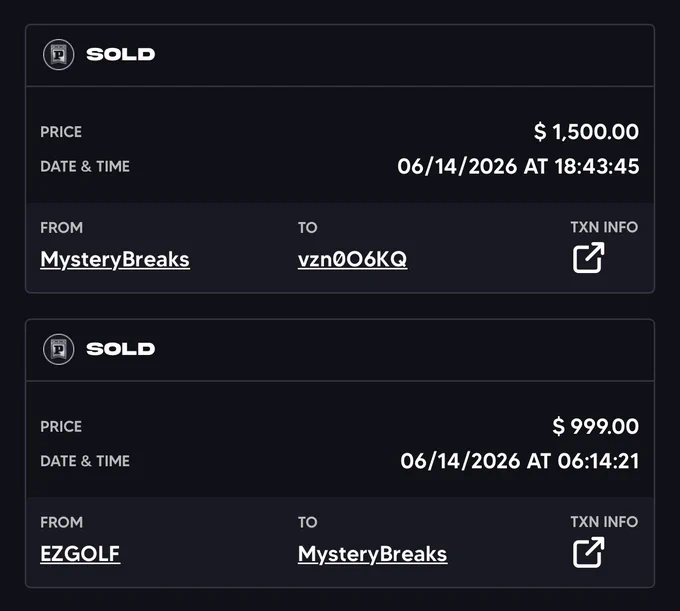The height and width of the screenshot is (611, 680).
Task: Select the SOLD heading of the $999.00 sale
Action: (121, 349)
